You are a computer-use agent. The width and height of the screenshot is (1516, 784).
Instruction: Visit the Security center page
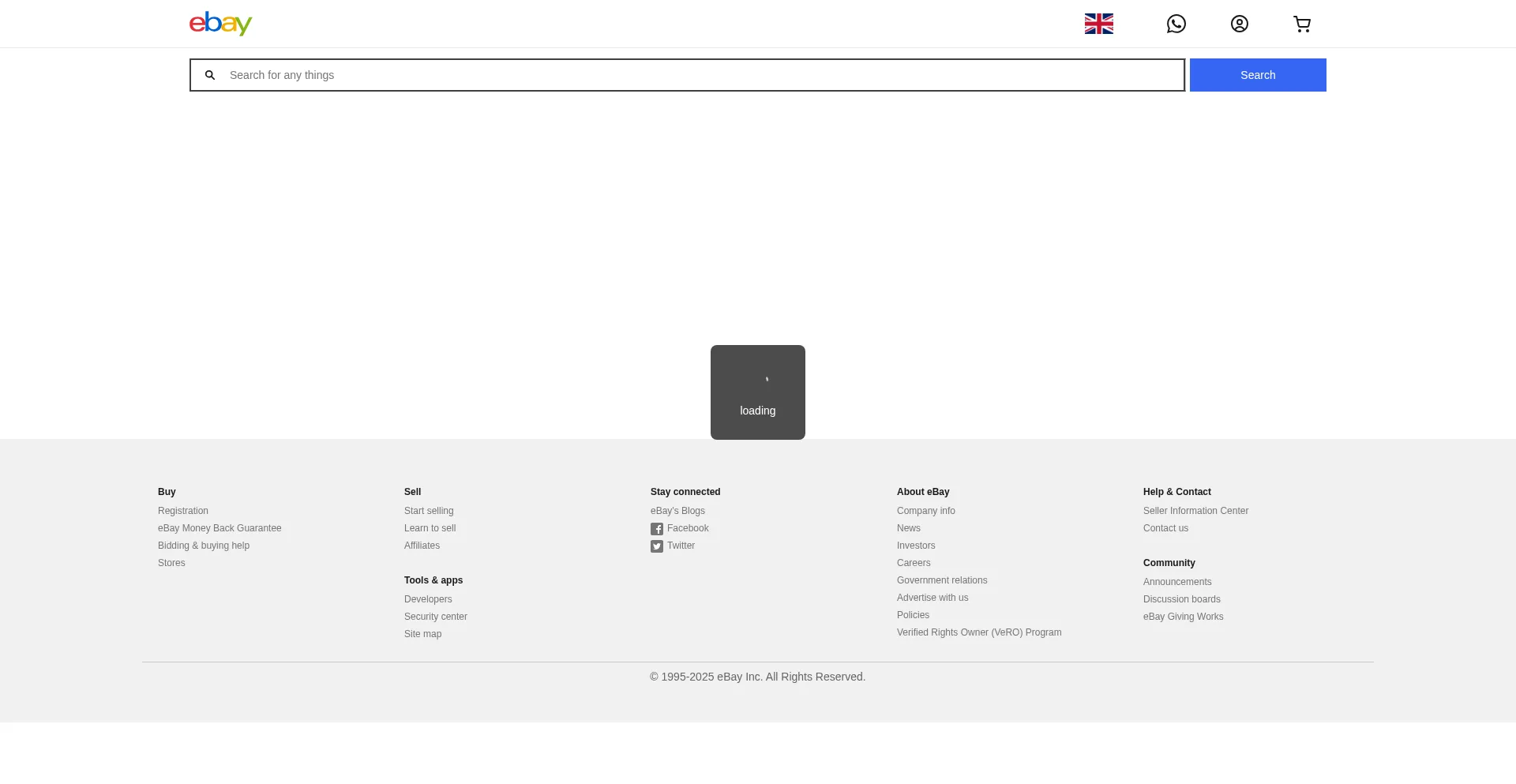(436, 617)
